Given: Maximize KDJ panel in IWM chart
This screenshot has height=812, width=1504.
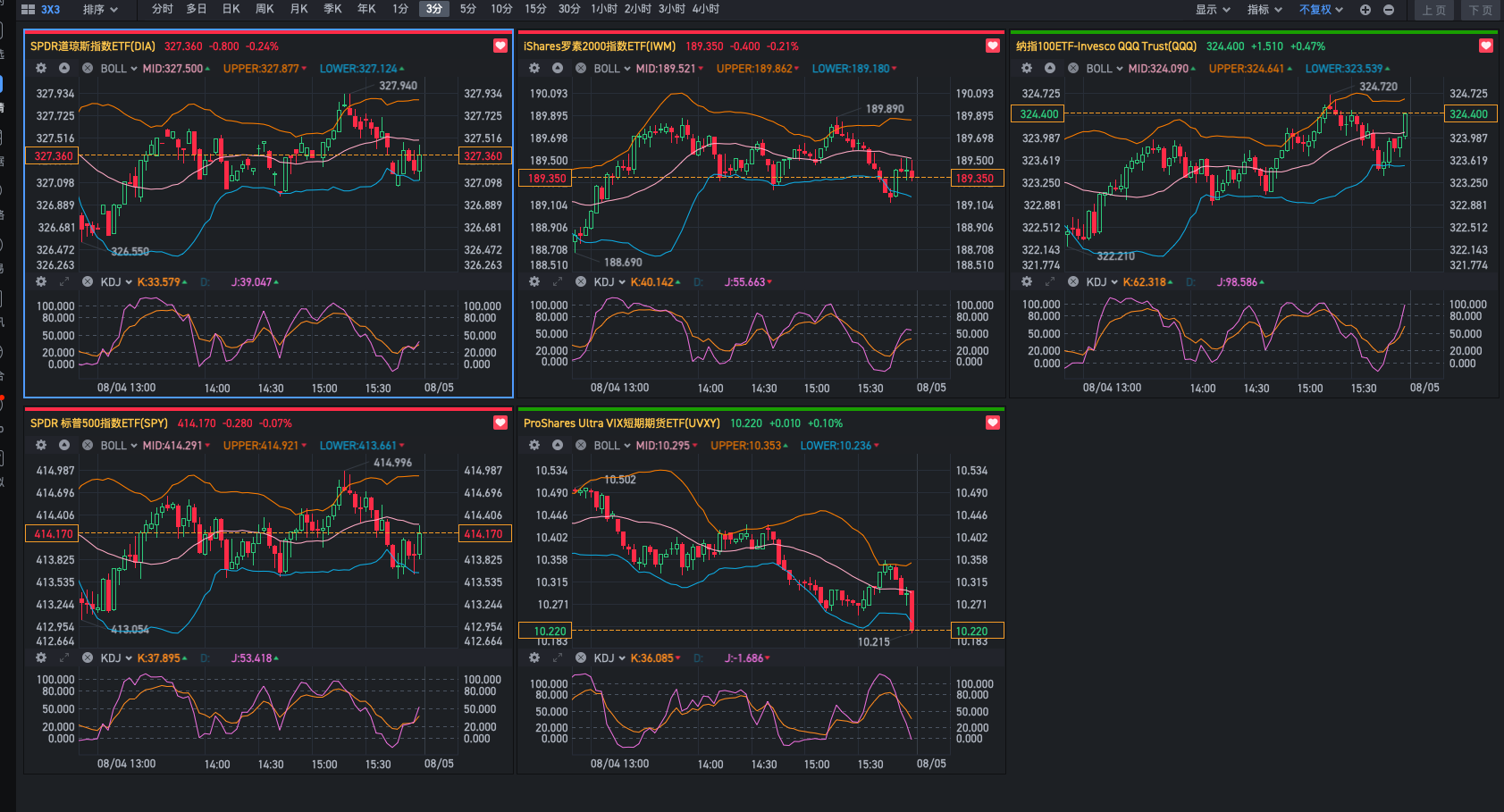Looking at the screenshot, I should coord(558,282).
